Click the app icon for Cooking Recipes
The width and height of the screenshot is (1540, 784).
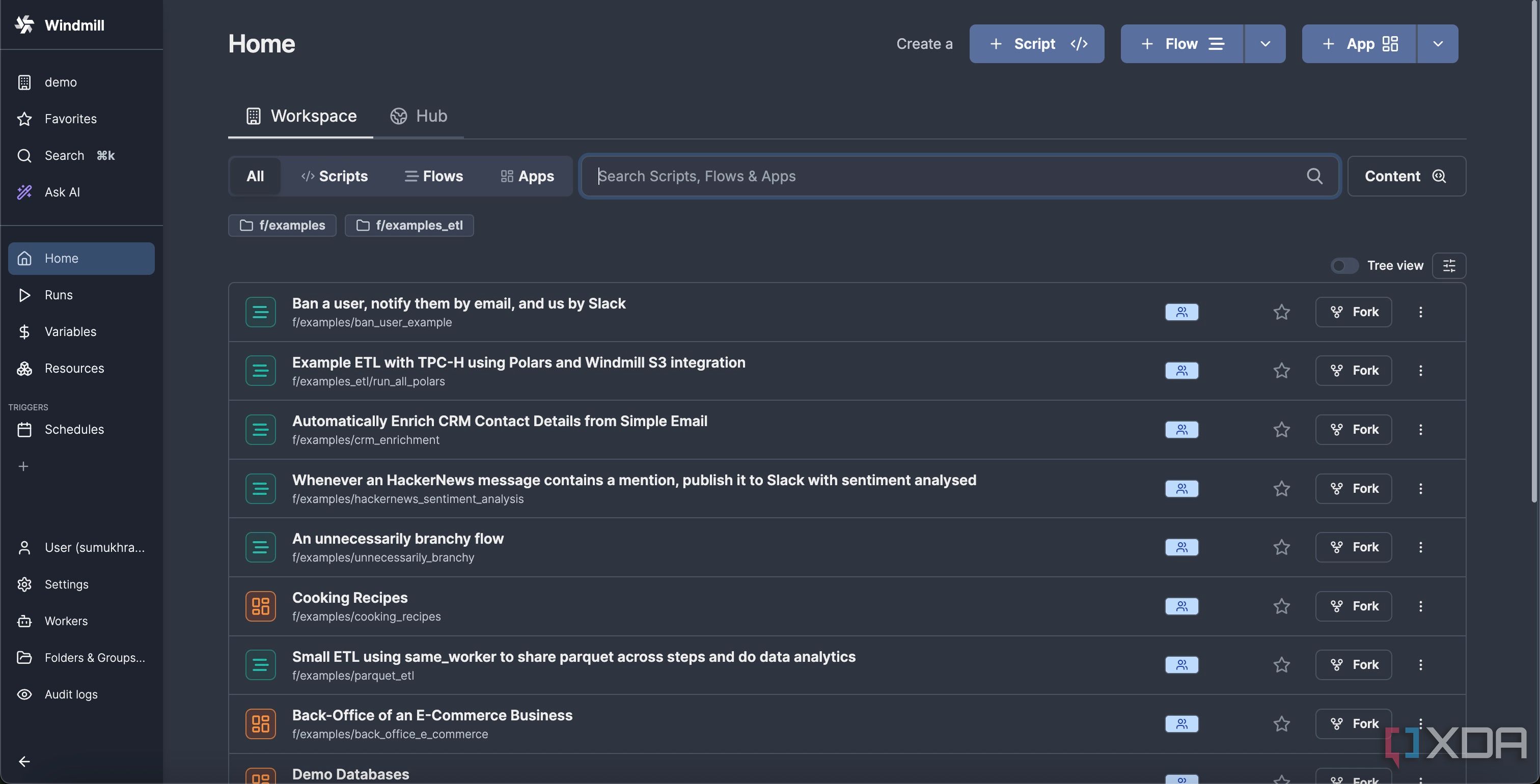[261, 606]
